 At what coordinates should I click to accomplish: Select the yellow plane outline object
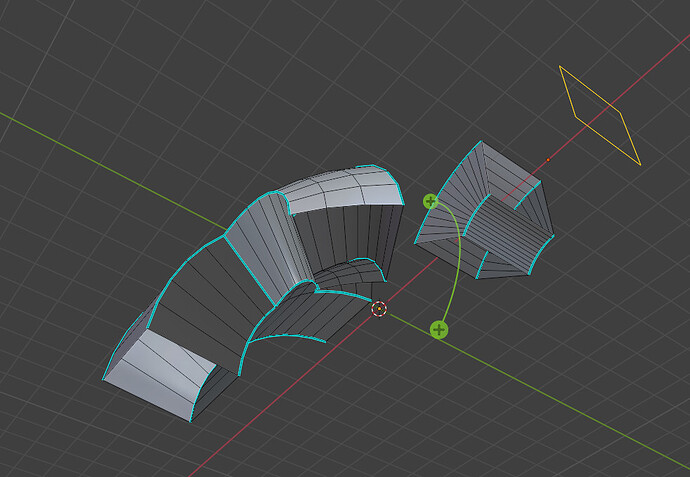[599, 116]
